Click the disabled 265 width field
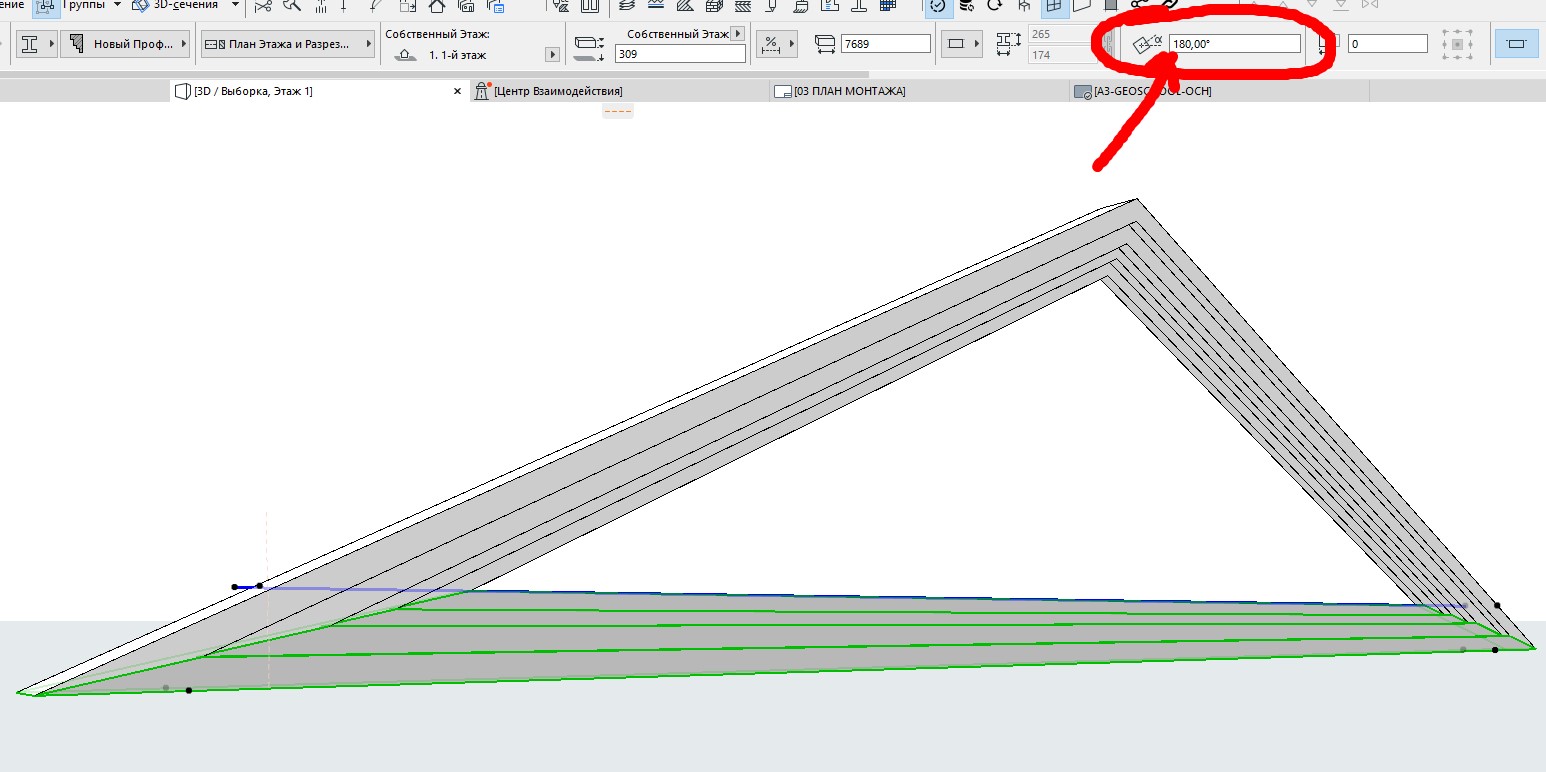The width and height of the screenshot is (1546, 772). (x=1064, y=34)
